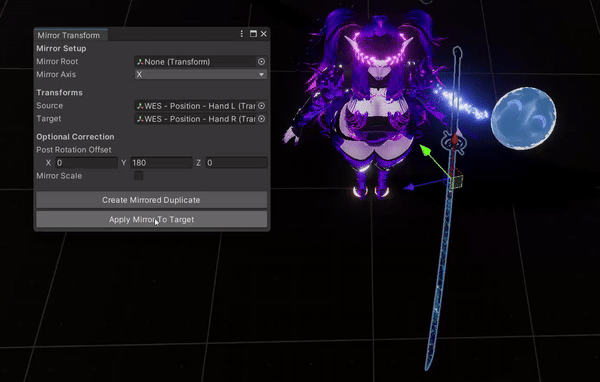Open object picker for Source transform
Image resolution: width=600 pixels, height=382 pixels.
pyautogui.click(x=261, y=106)
